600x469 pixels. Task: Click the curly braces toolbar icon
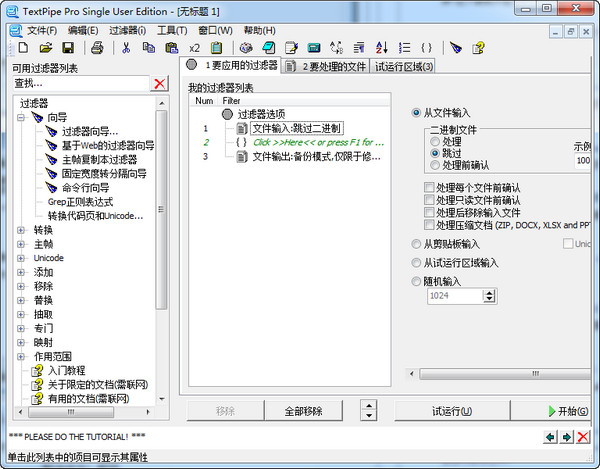[x=426, y=48]
